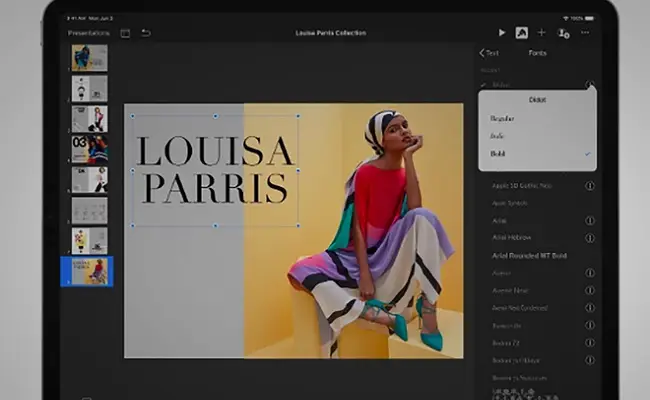Play the slideshow with the Play button
This screenshot has height=400, width=650.
click(500, 33)
